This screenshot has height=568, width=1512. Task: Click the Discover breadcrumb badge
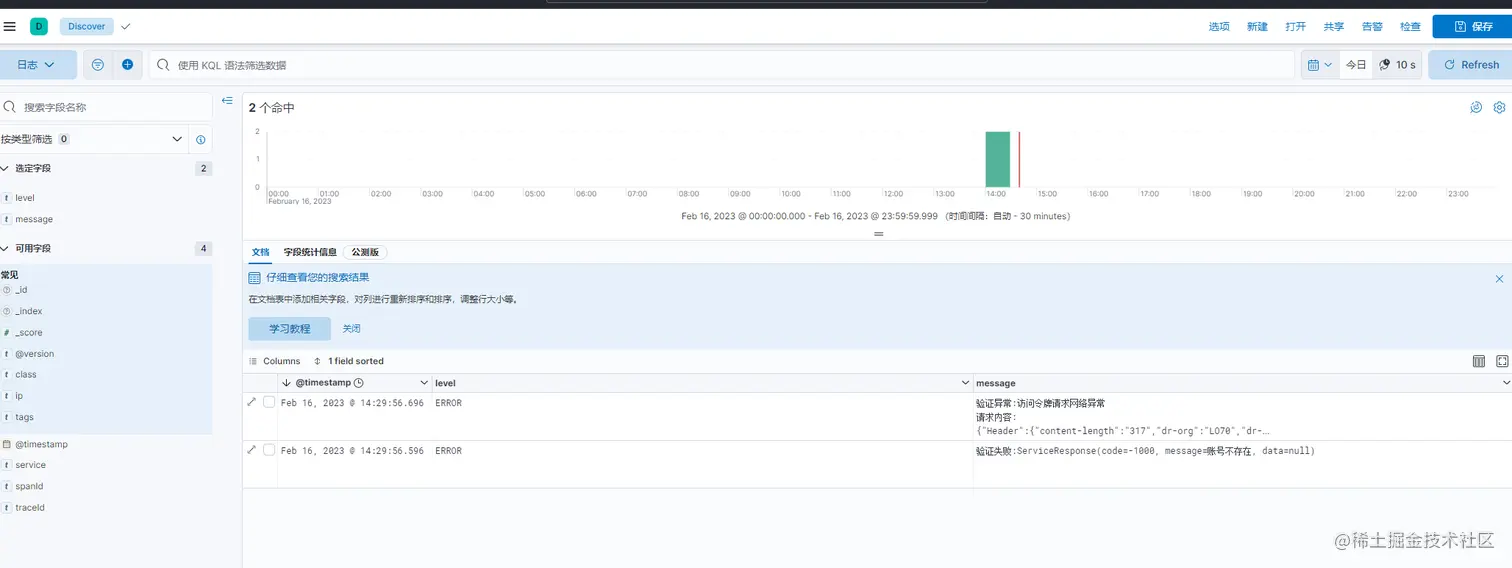87,26
